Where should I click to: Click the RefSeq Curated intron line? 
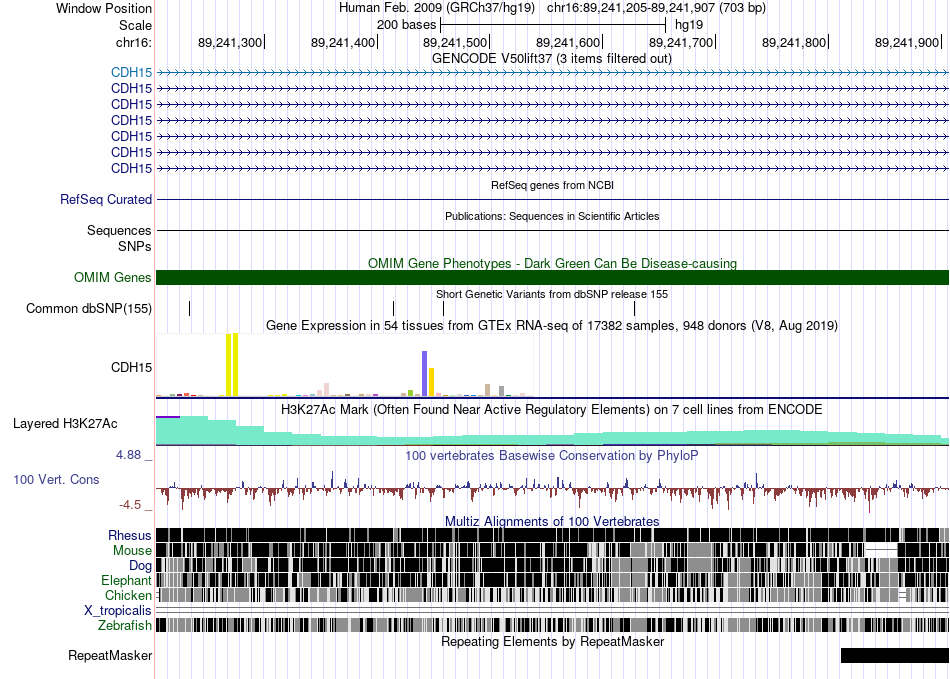click(552, 199)
